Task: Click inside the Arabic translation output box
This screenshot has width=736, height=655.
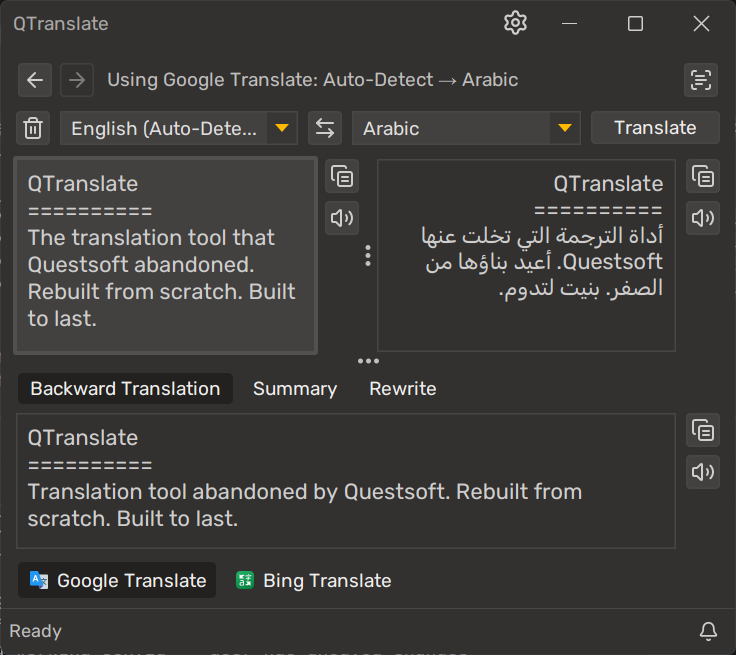Action: click(x=526, y=255)
